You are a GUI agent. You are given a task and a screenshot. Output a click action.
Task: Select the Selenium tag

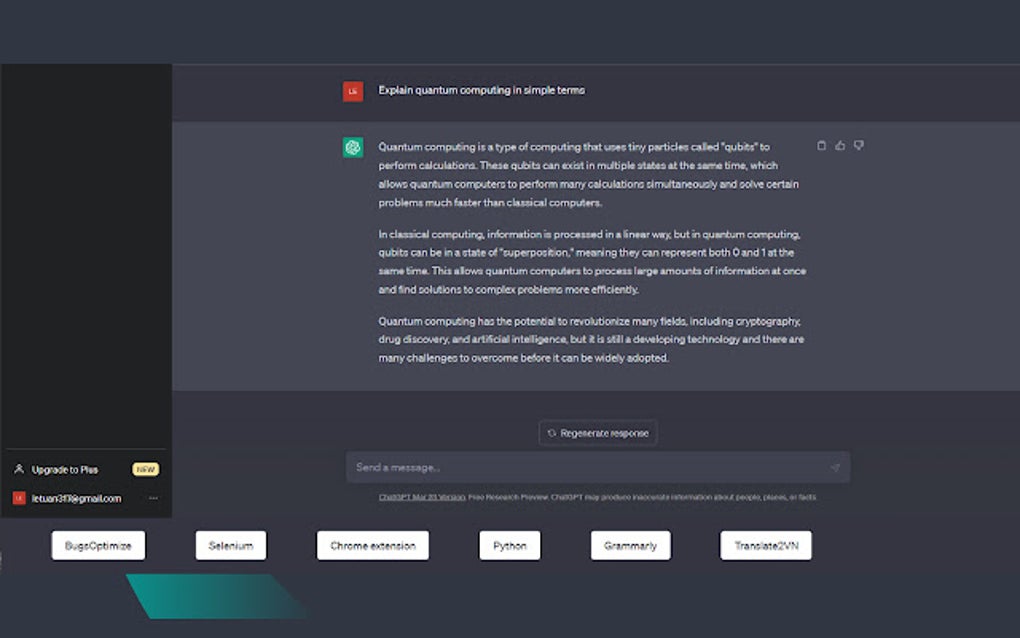tap(230, 545)
